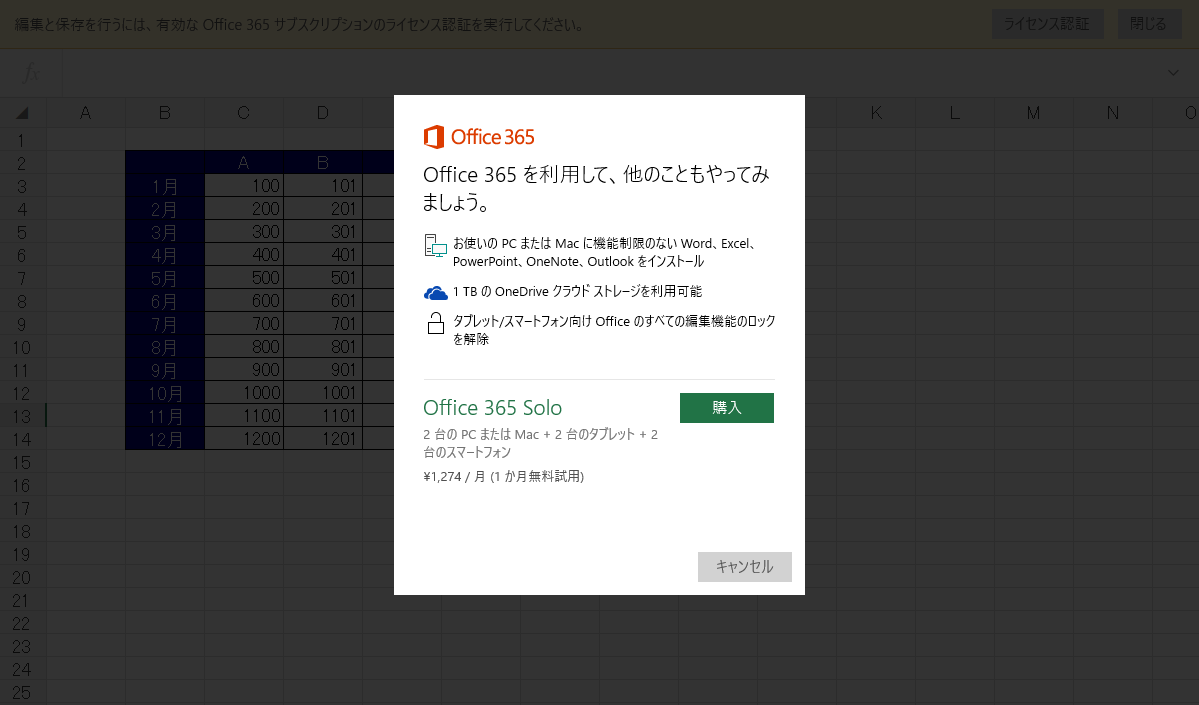Click the cell with value 200
The width and height of the screenshot is (1199, 705).
tap(244, 209)
